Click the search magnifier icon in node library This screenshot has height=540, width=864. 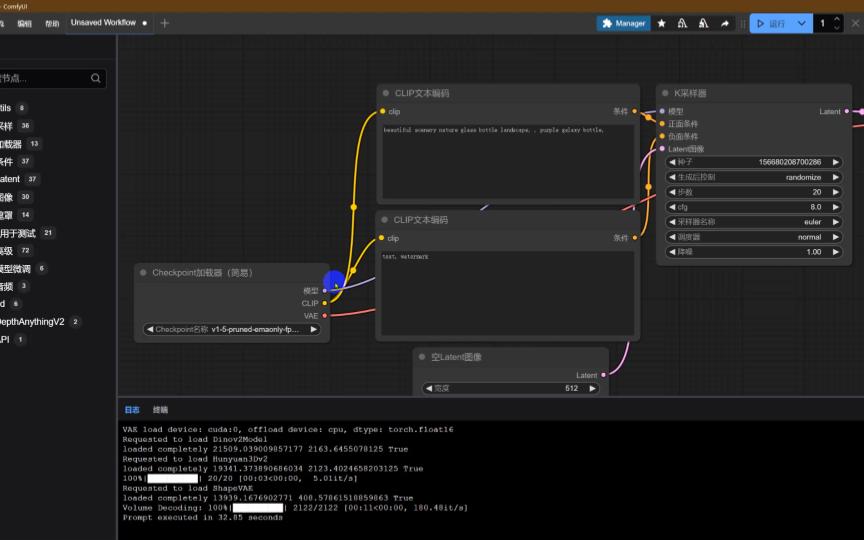click(x=96, y=78)
